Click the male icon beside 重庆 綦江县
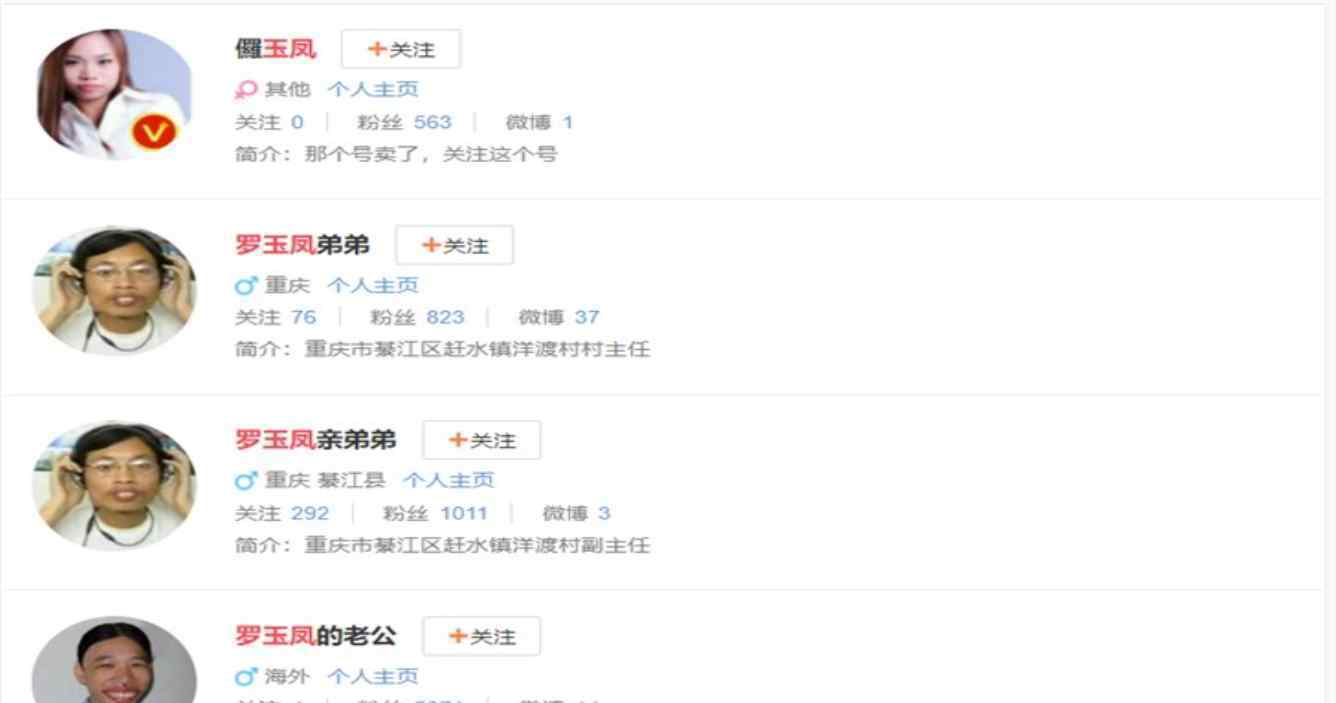The width and height of the screenshot is (1336, 703). [x=246, y=481]
